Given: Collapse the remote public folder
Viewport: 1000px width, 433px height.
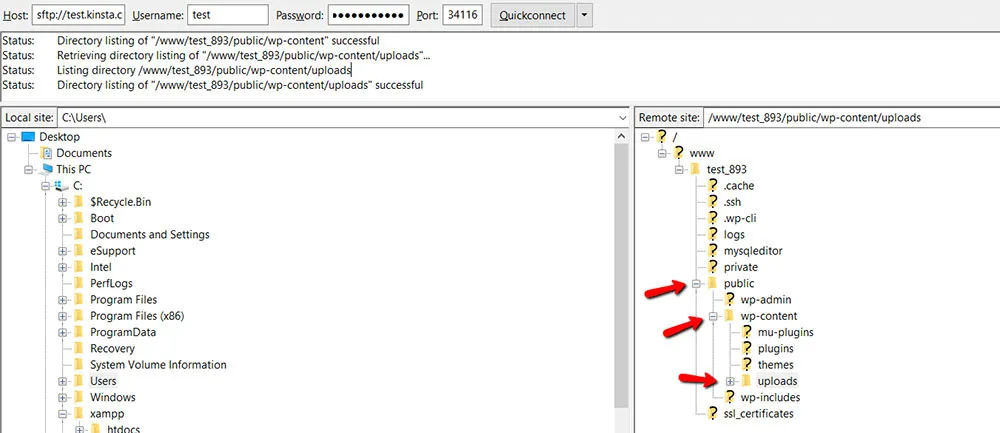Looking at the screenshot, I should coord(696,284).
